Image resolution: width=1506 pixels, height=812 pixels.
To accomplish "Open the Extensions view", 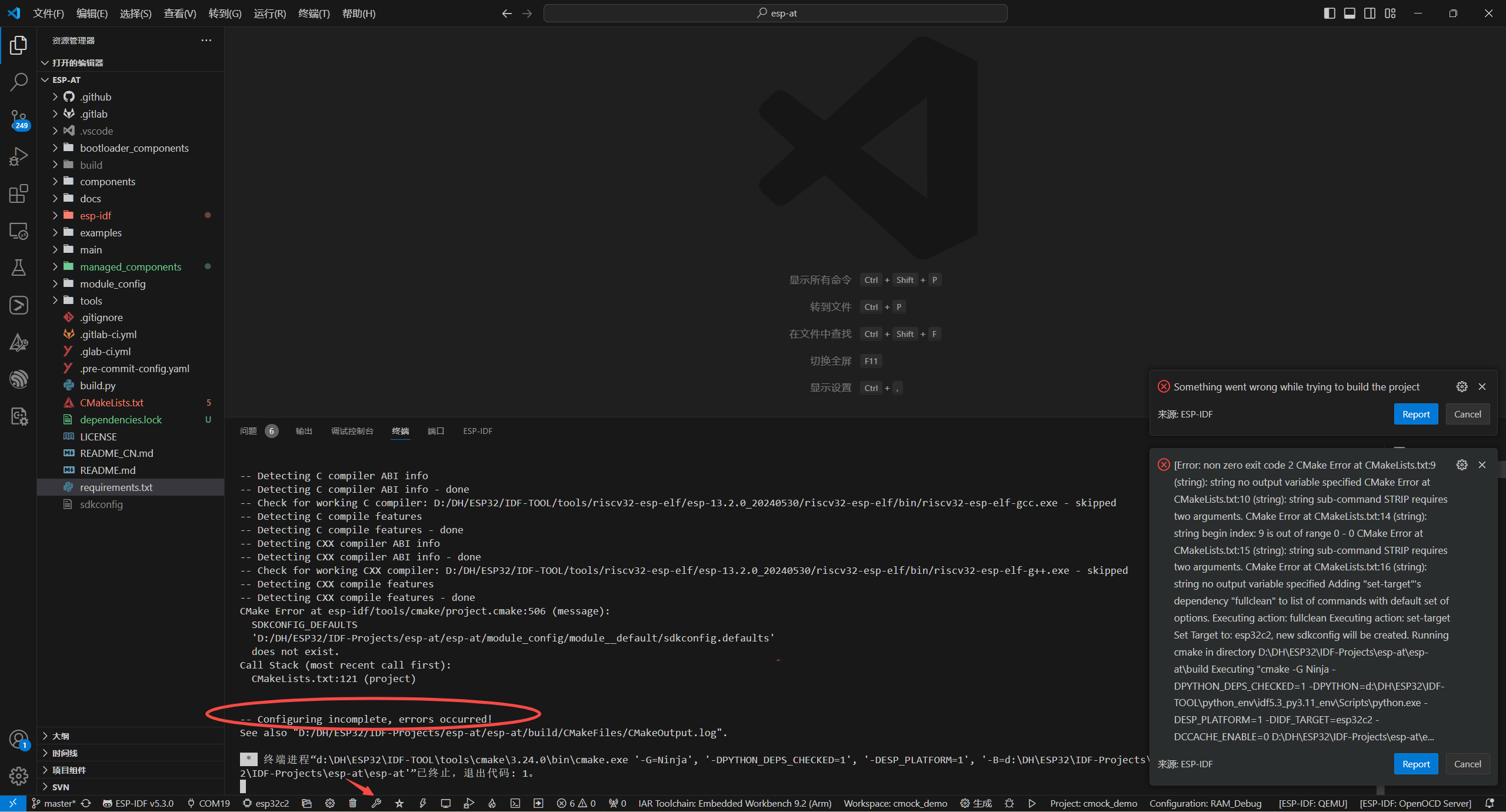I will coord(18,193).
